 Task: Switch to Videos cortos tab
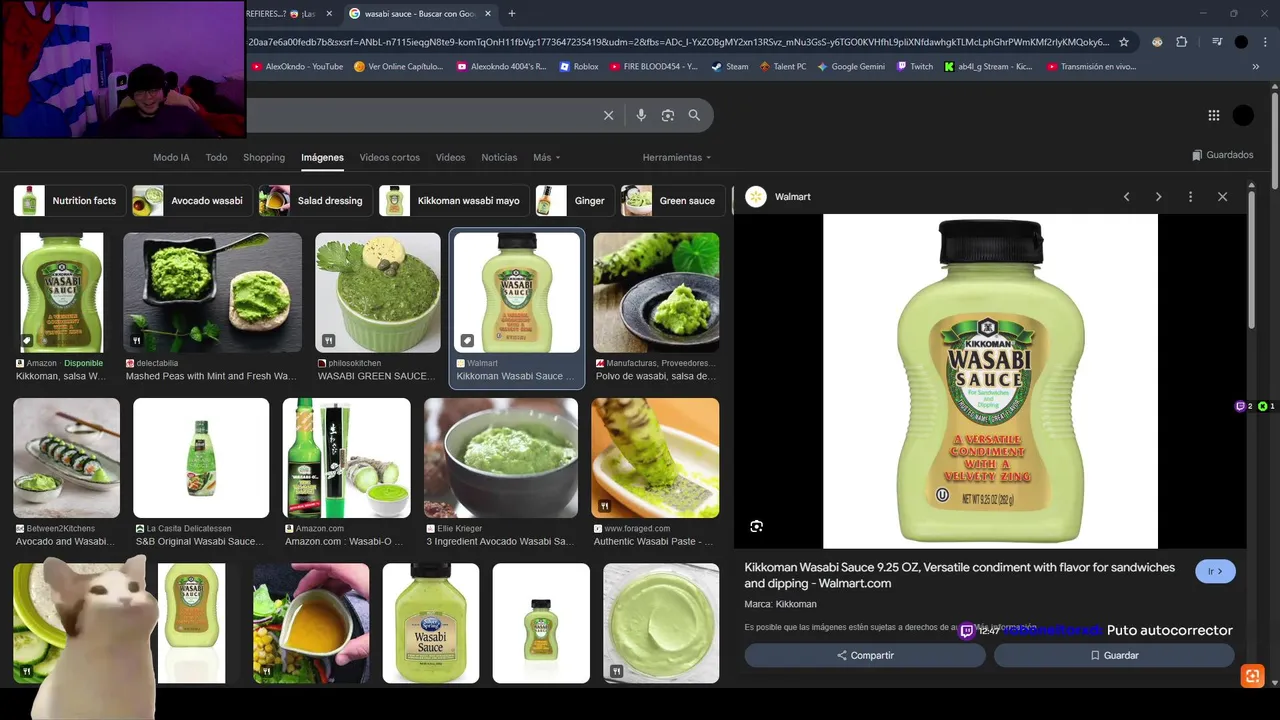[389, 157]
